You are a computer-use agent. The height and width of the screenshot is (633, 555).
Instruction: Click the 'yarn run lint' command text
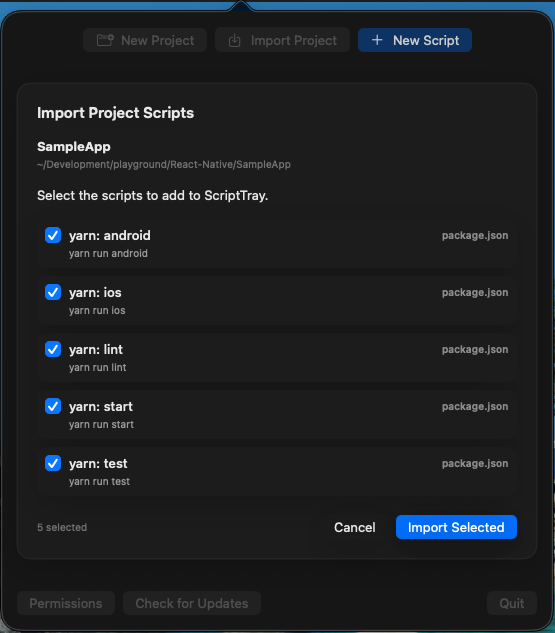point(97,367)
